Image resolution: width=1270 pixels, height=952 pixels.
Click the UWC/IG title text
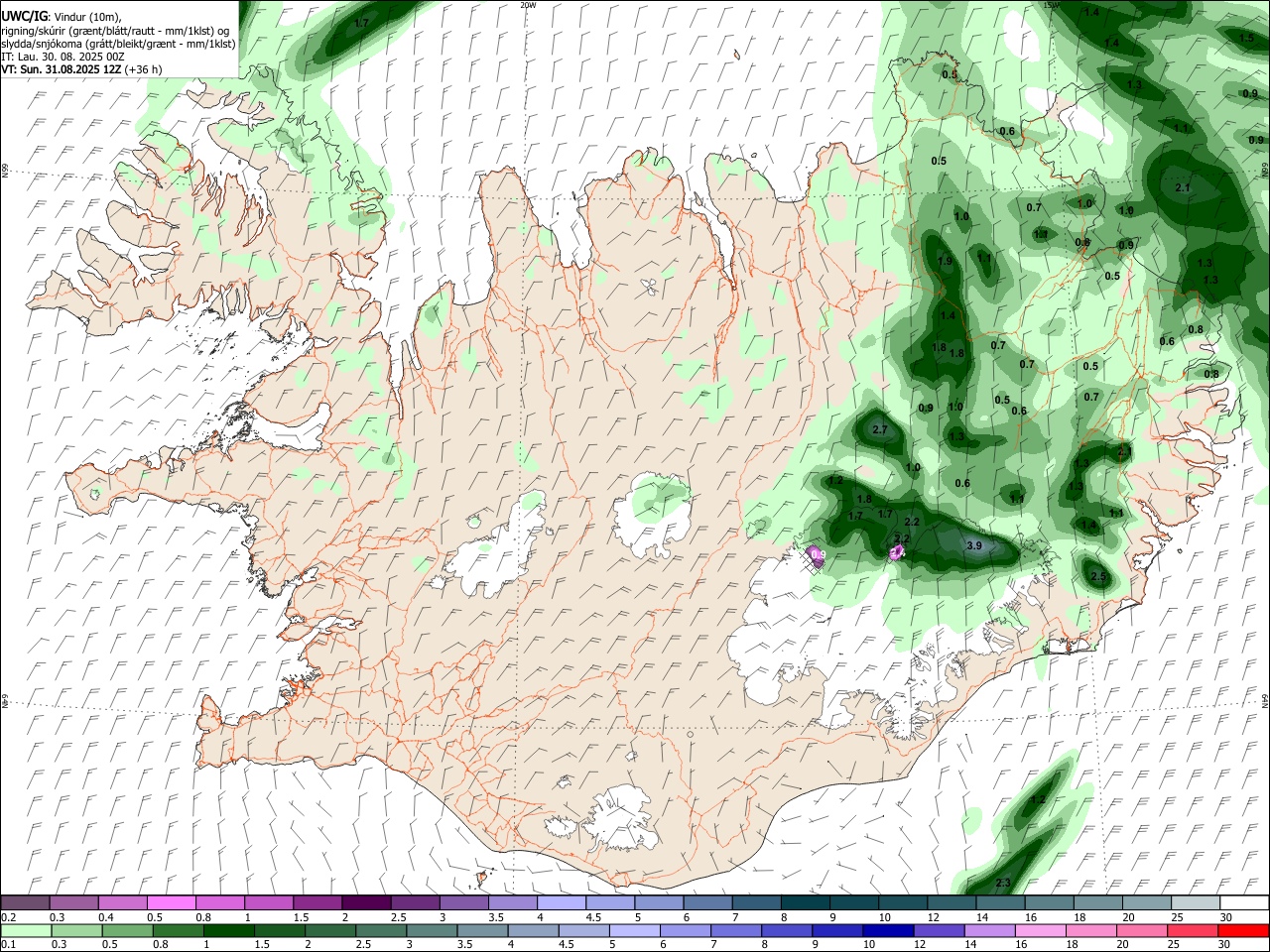click(x=23, y=15)
